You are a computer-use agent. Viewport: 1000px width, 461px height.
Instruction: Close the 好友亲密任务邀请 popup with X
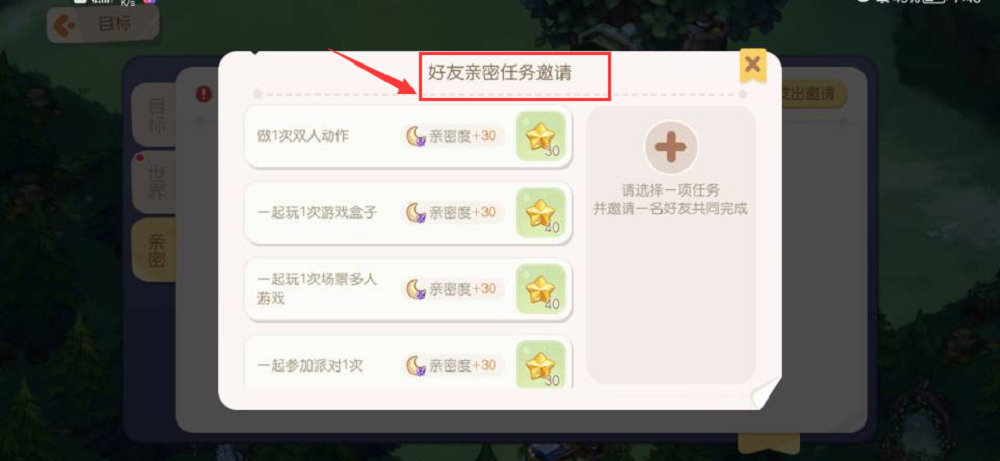(x=753, y=64)
